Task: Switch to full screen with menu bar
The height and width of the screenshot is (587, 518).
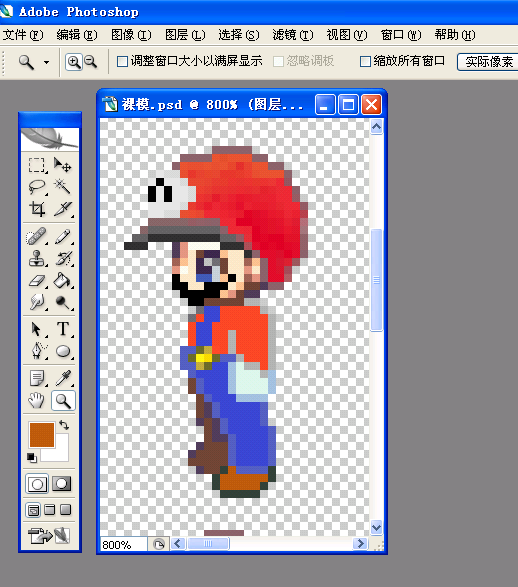Action: pyautogui.click(x=49, y=510)
